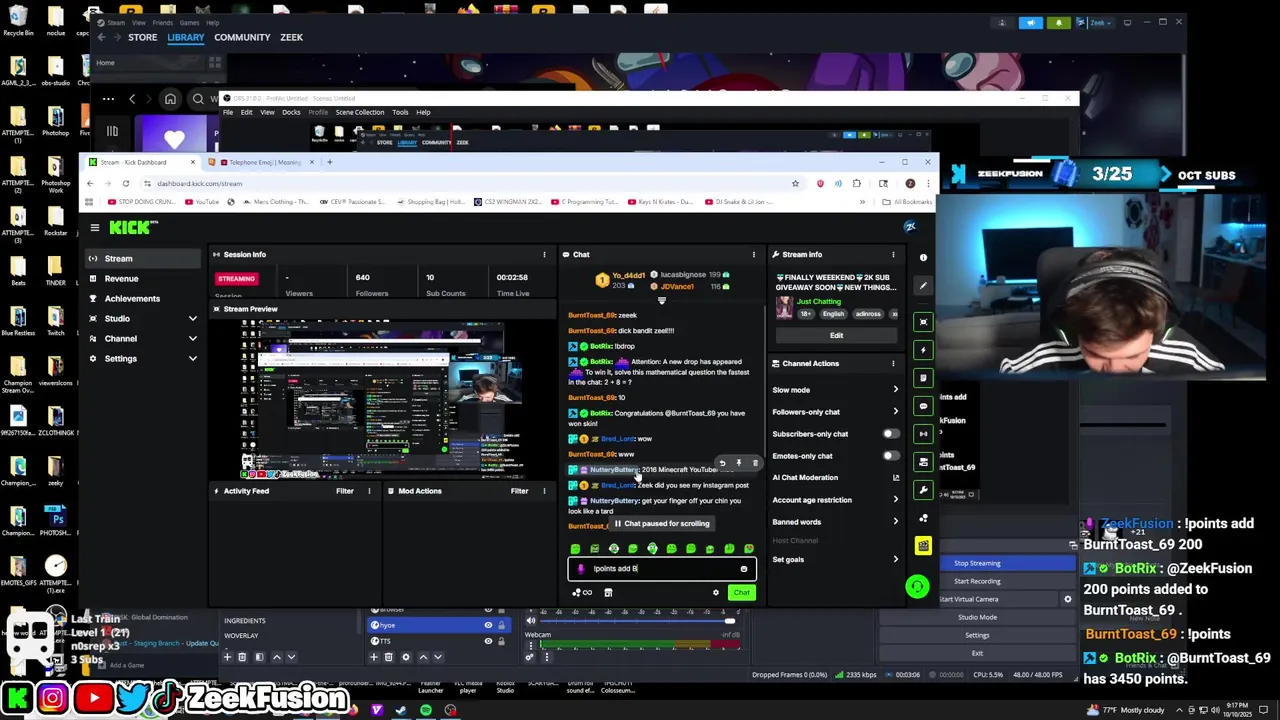Viewport: 1280px width, 720px height.
Task: Open OBS source properties gear icon
Action: 405,657
